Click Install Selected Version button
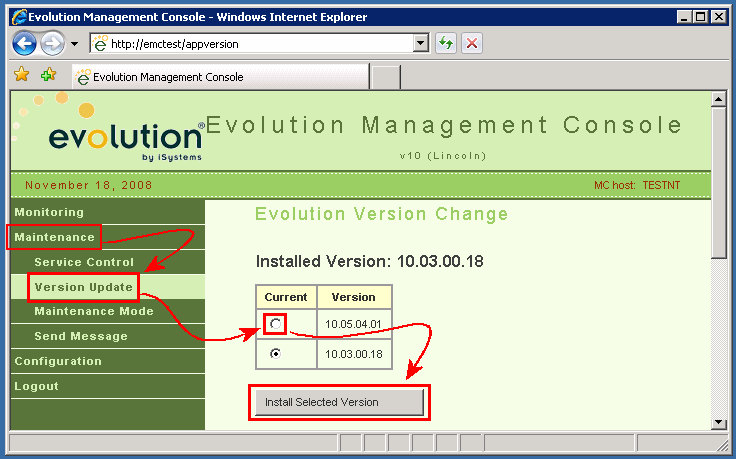736x459 pixels. (339, 402)
